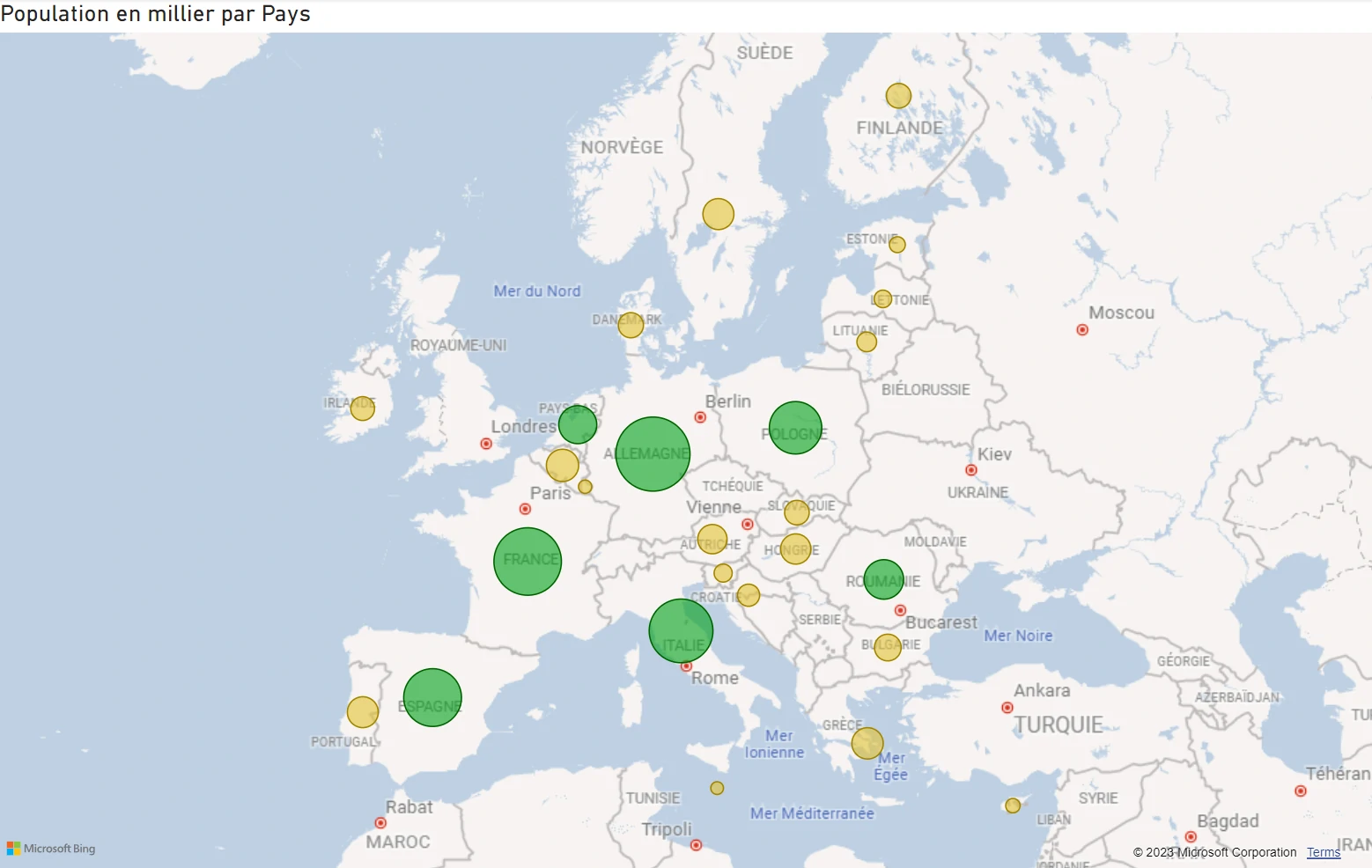Image resolution: width=1372 pixels, height=868 pixels.
Task: Open the Terms link
Action: (x=1323, y=852)
